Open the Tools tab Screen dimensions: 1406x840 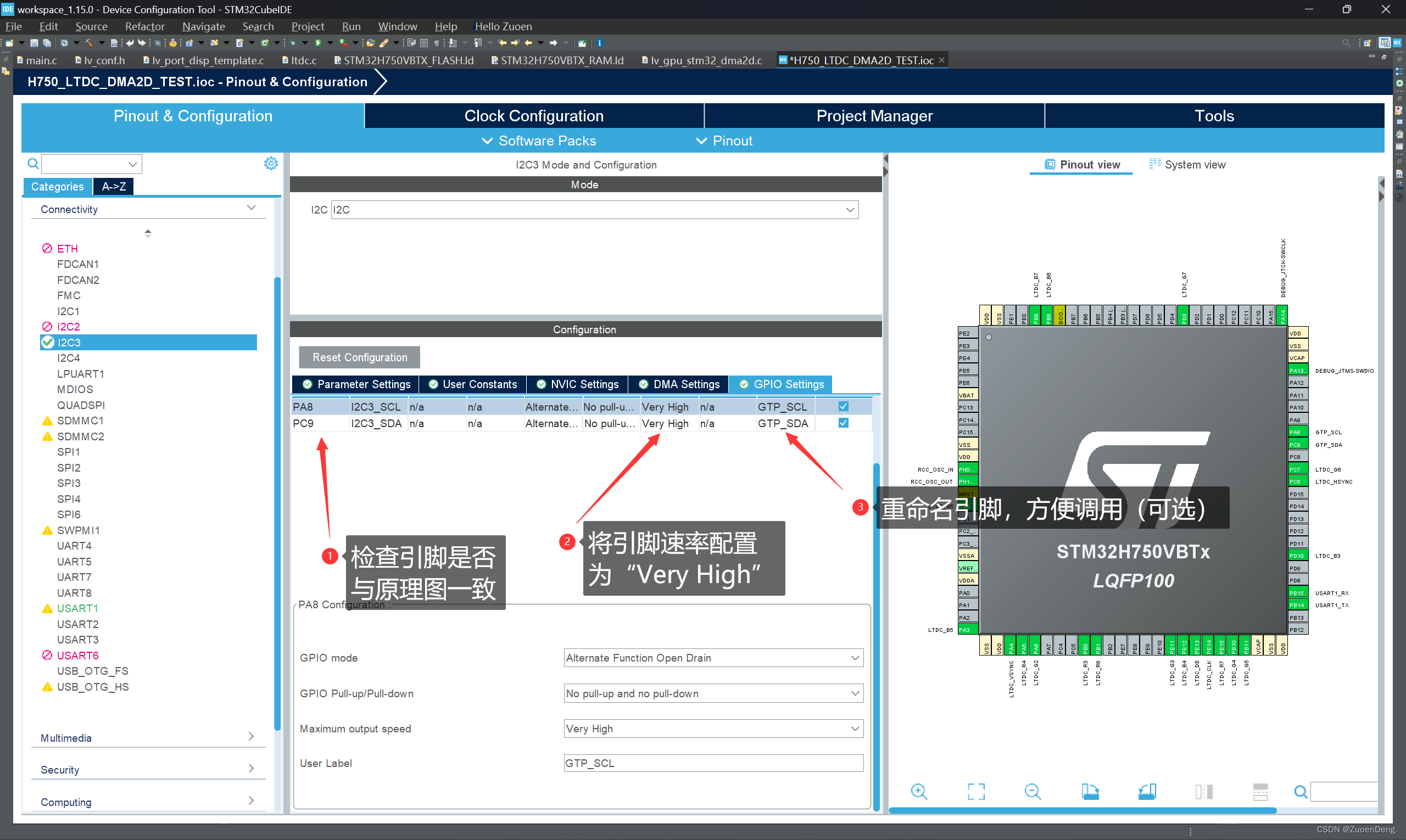click(x=1214, y=115)
